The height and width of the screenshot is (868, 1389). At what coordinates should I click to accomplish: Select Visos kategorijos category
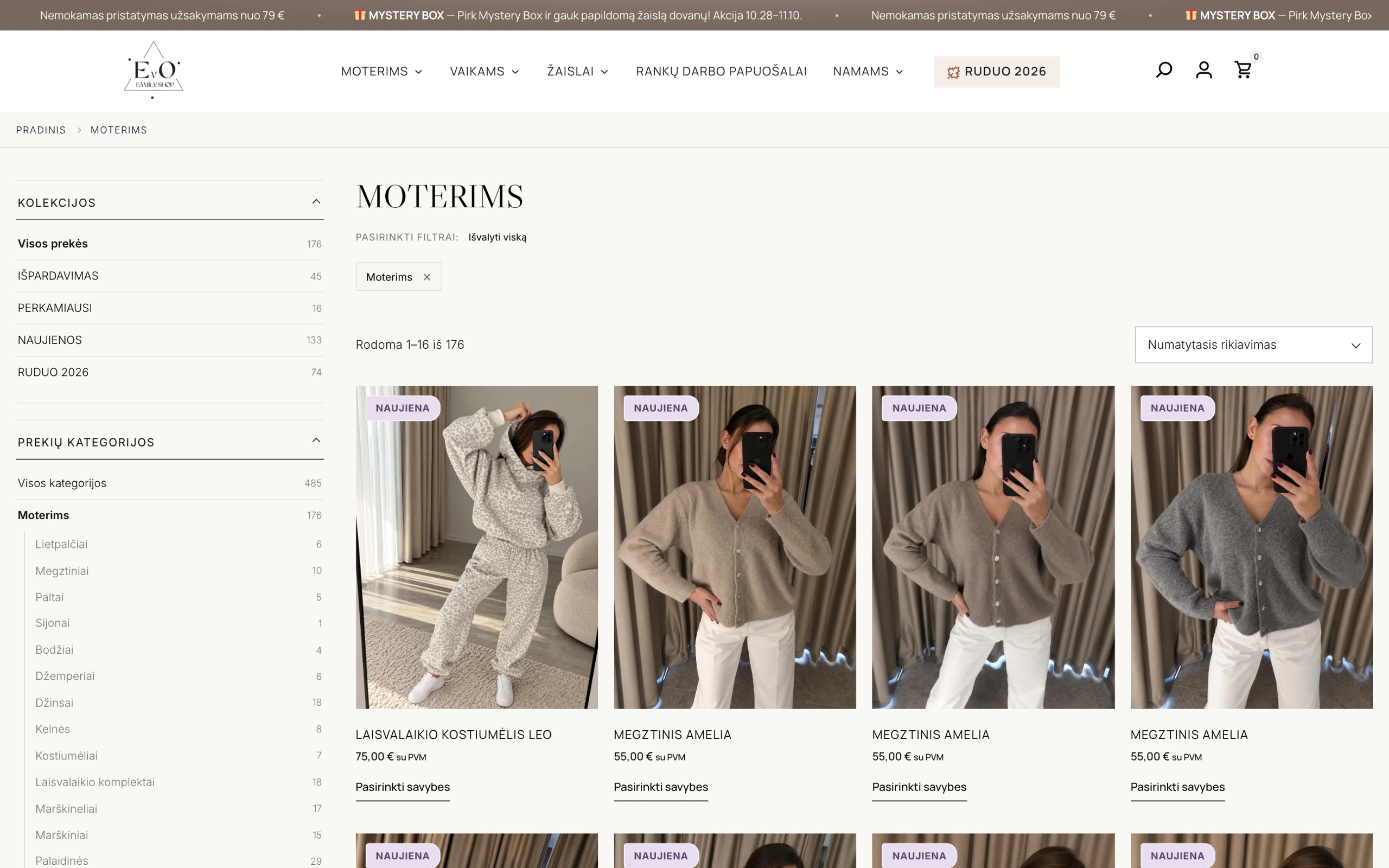(x=169, y=483)
